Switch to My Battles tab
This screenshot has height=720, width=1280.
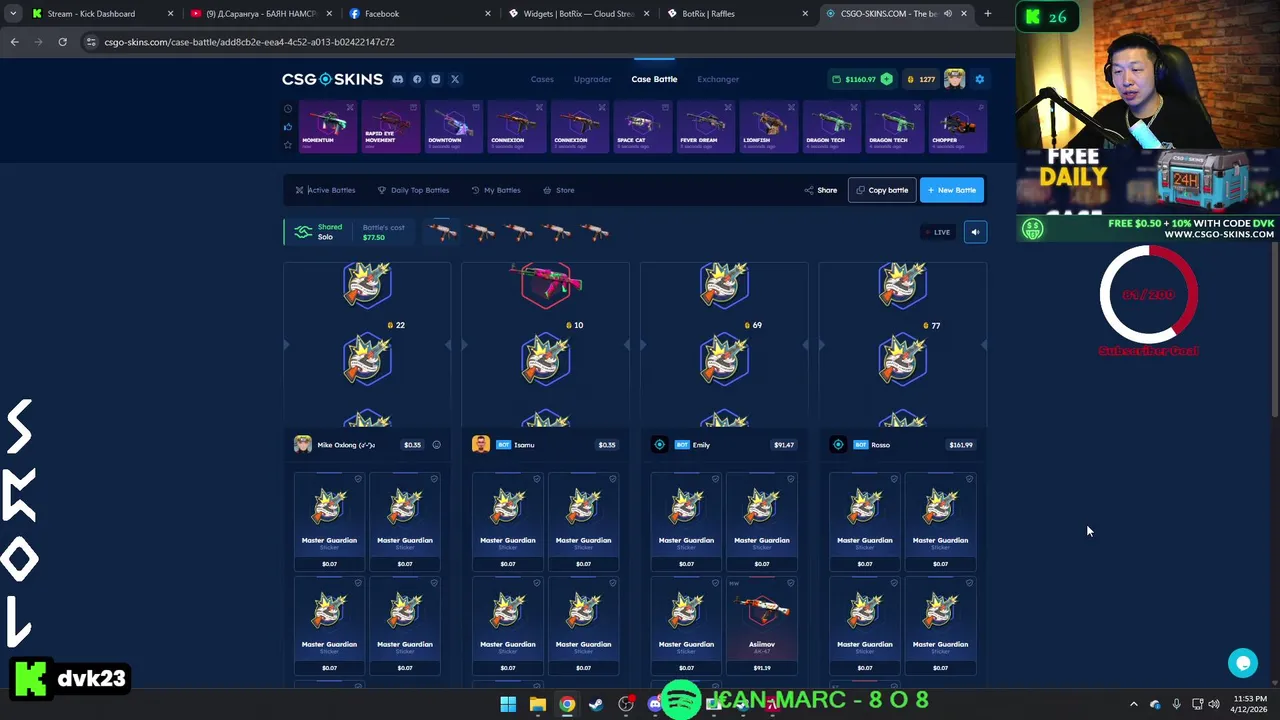[496, 190]
